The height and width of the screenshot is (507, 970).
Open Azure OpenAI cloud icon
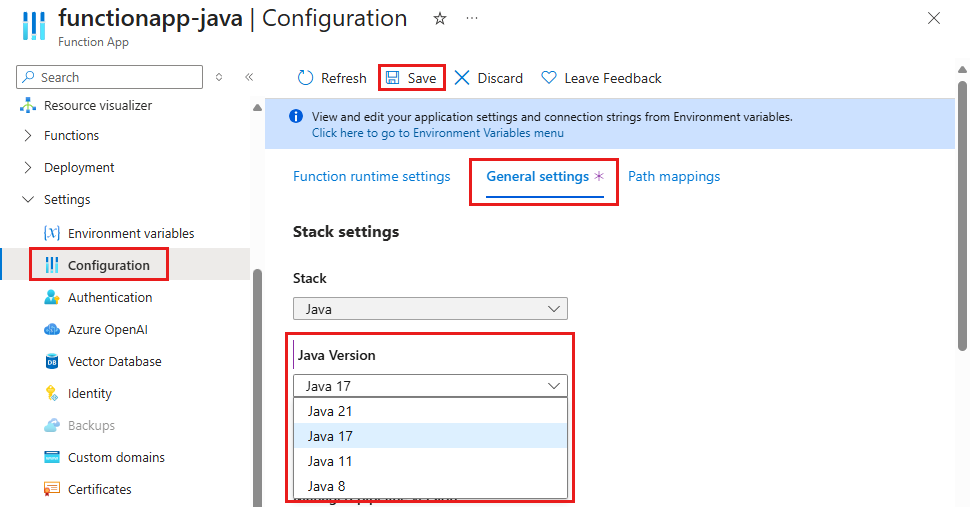tap(52, 329)
